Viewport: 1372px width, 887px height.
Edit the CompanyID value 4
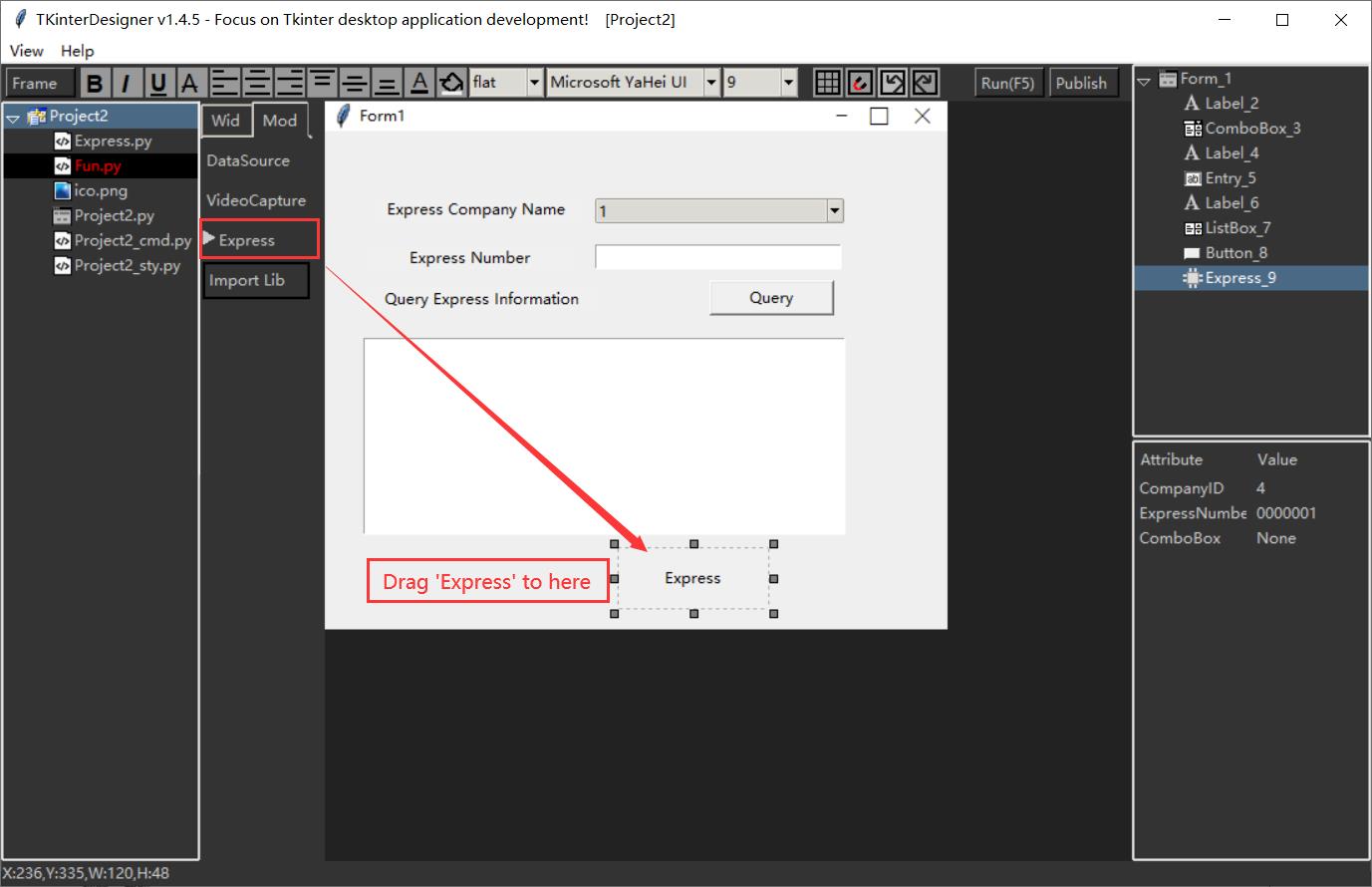click(x=1260, y=488)
